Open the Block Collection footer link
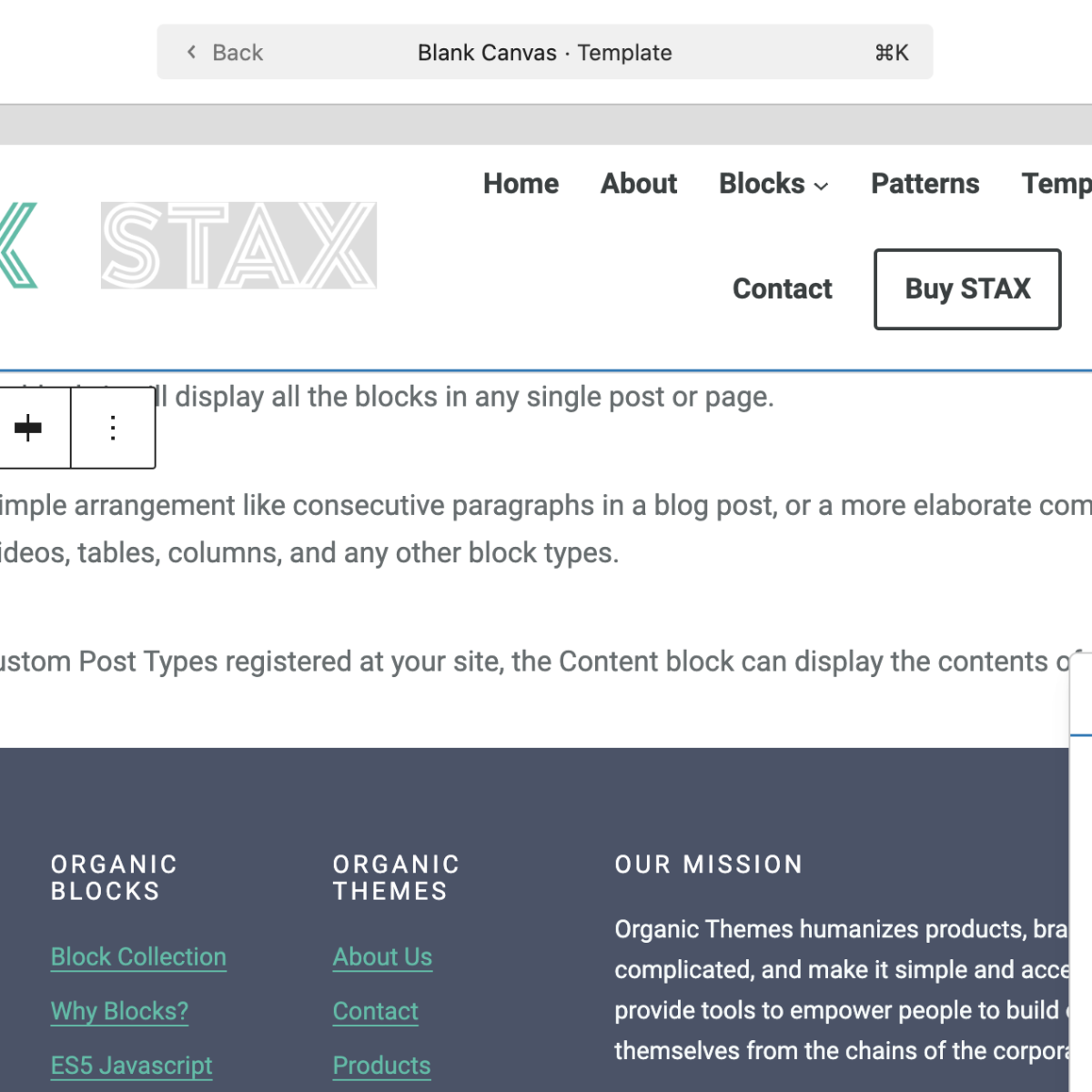Viewport: 1092px width, 1092px height. 138,957
